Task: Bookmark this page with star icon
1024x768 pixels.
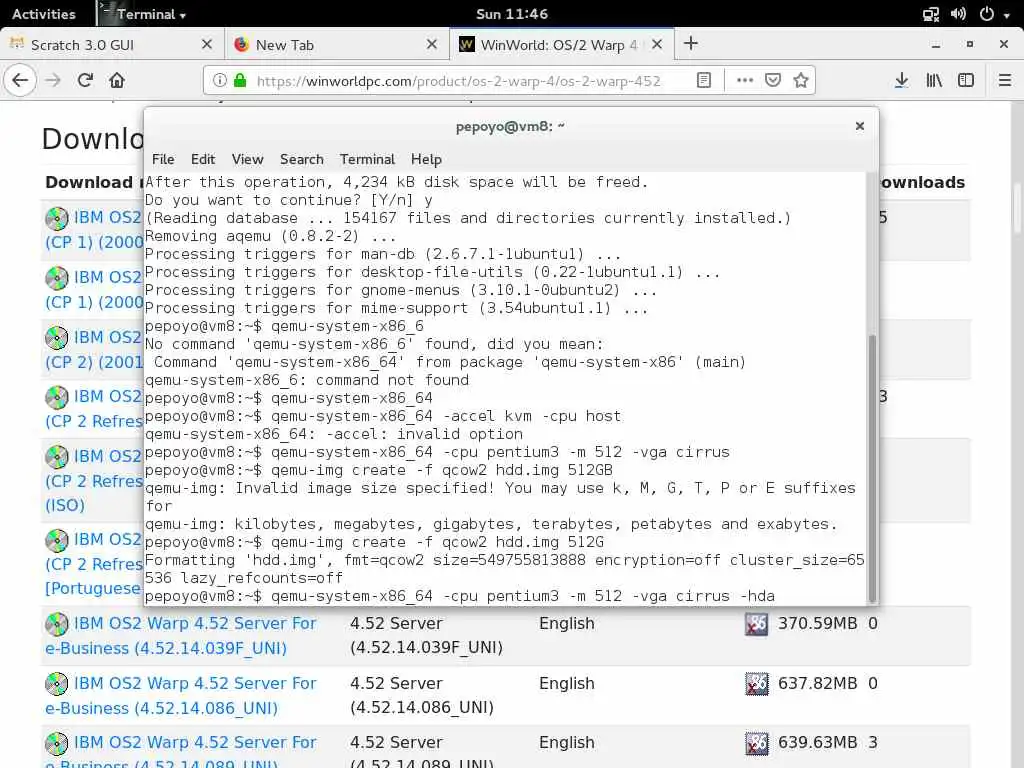Action: [801, 80]
